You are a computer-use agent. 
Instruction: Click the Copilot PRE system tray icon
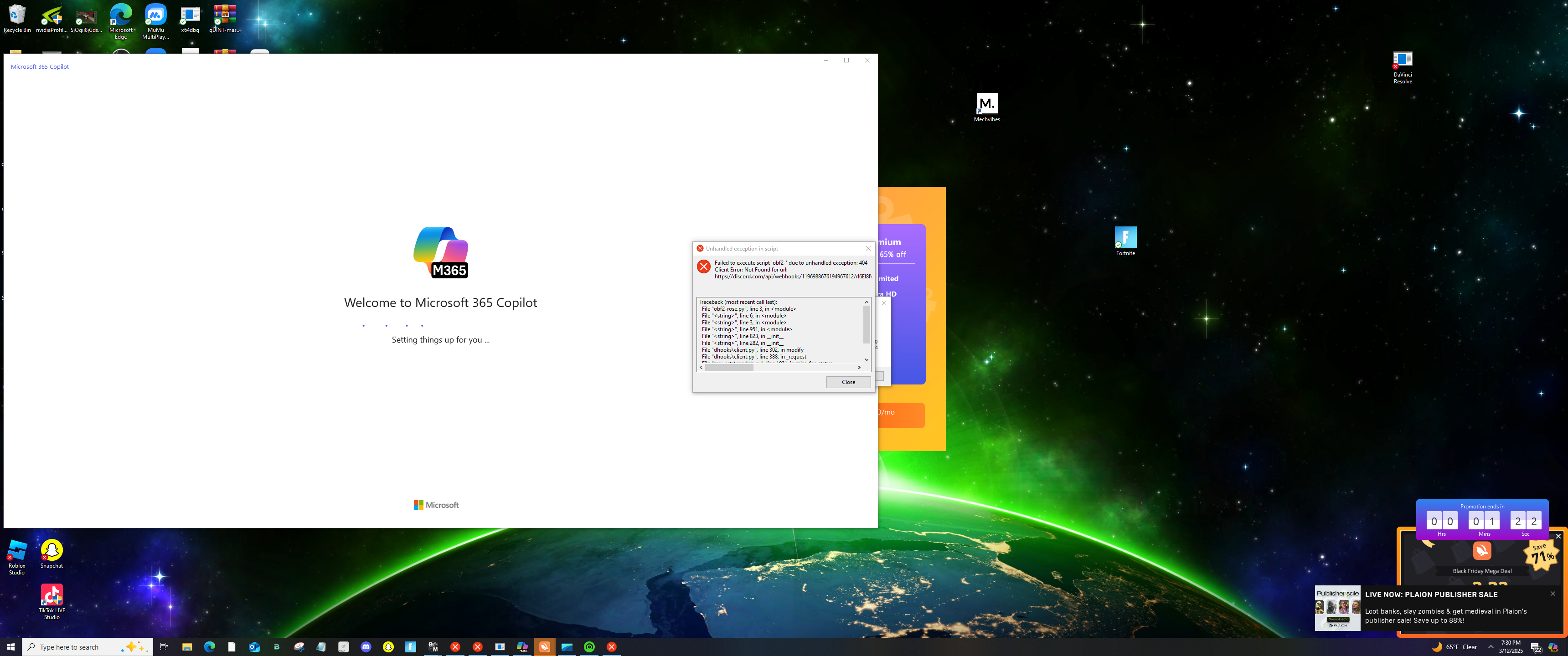click(x=1553, y=647)
